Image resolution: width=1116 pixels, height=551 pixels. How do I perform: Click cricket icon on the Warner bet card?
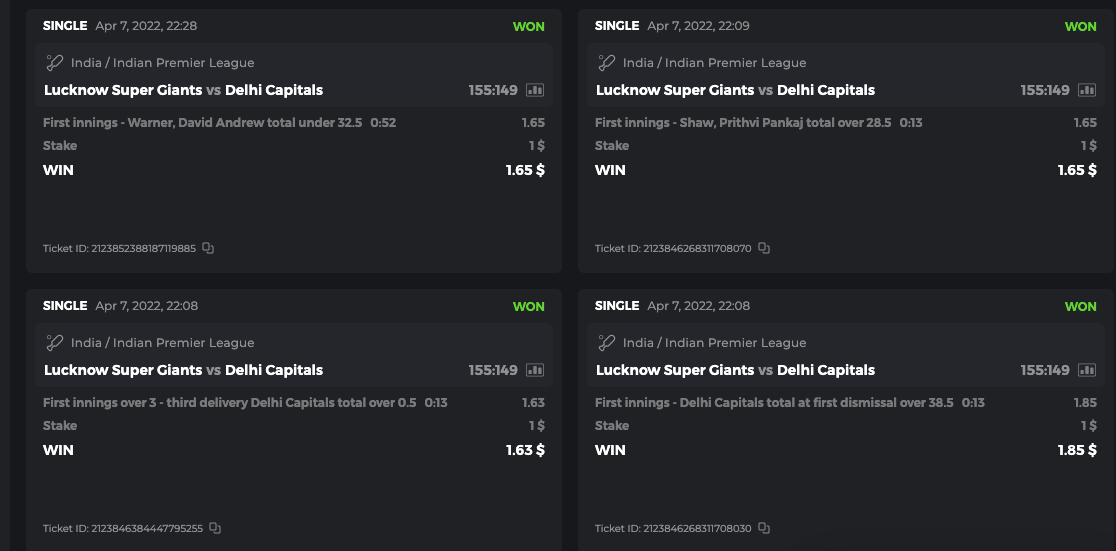55,63
